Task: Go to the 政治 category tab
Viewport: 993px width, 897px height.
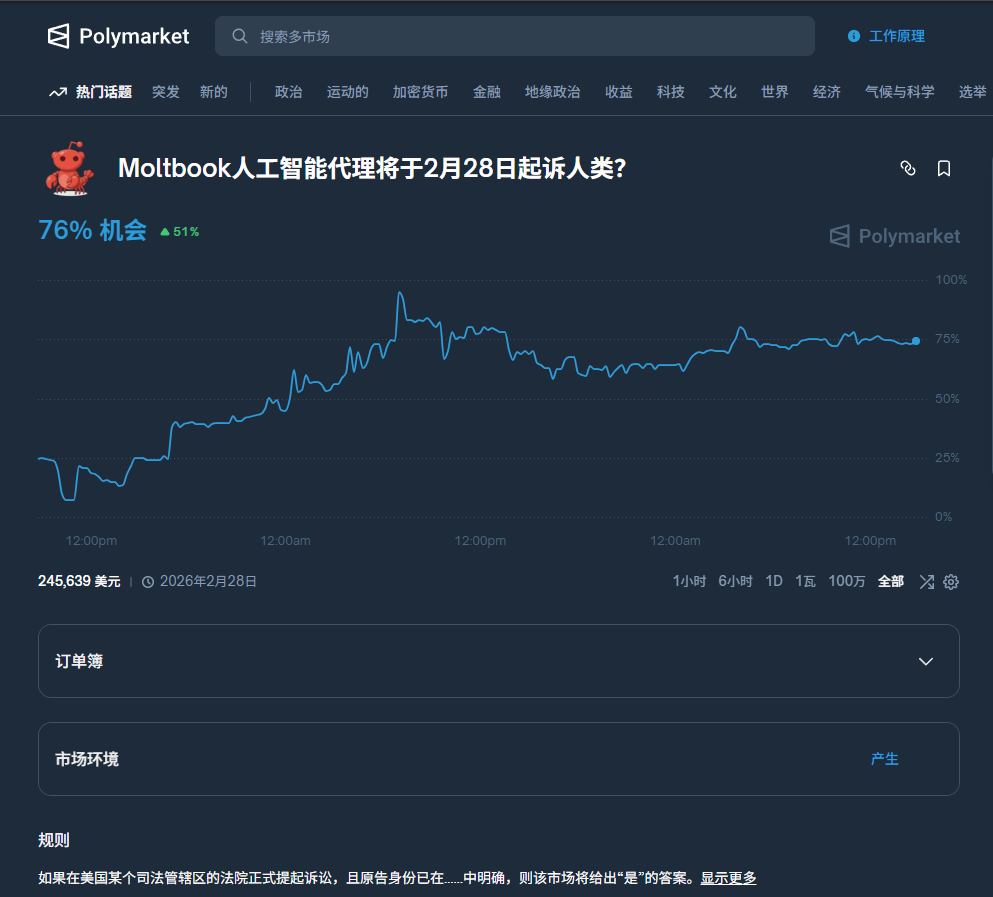Action: pos(288,92)
